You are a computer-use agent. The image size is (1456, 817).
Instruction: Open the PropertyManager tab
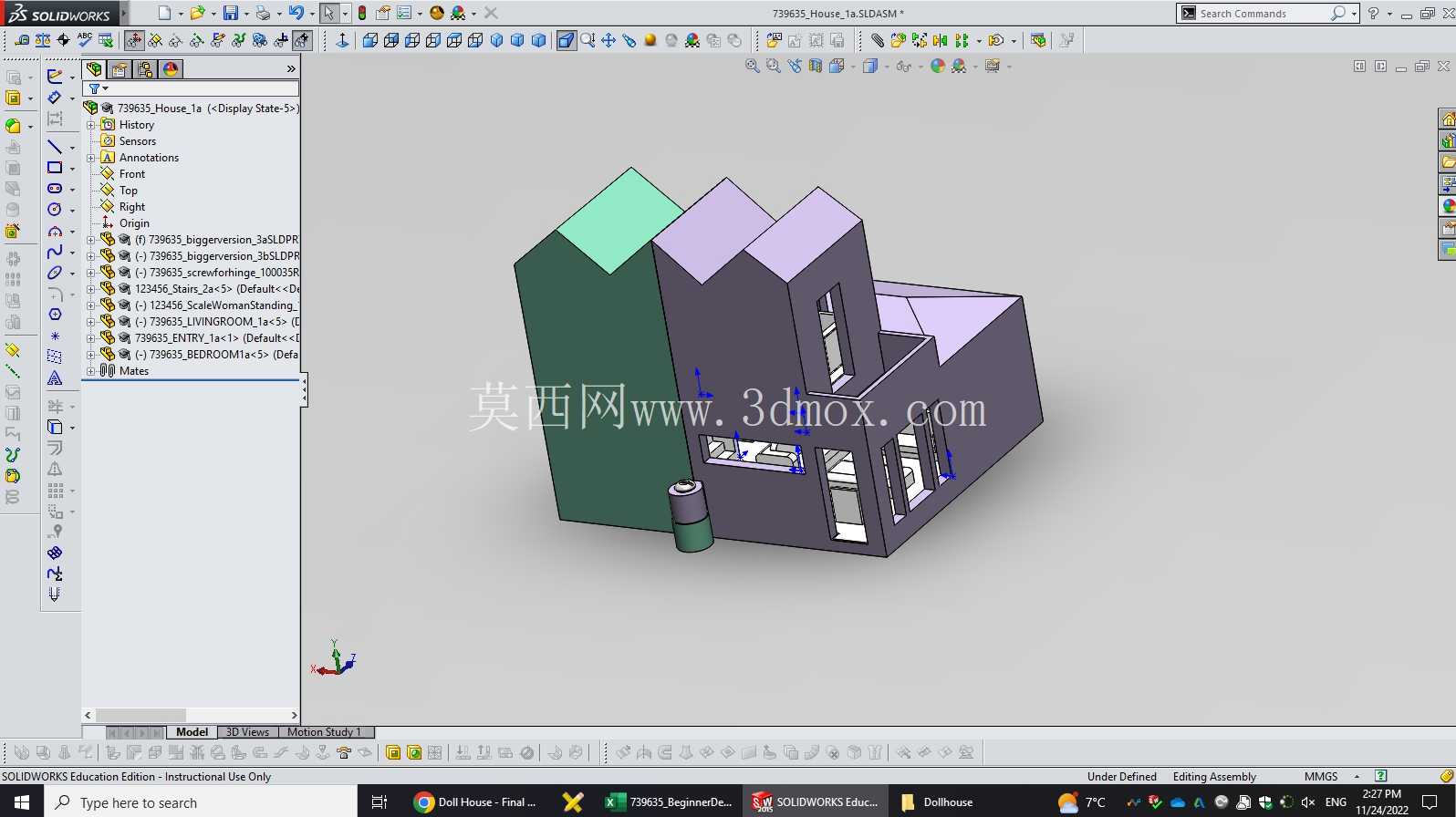pos(120,69)
